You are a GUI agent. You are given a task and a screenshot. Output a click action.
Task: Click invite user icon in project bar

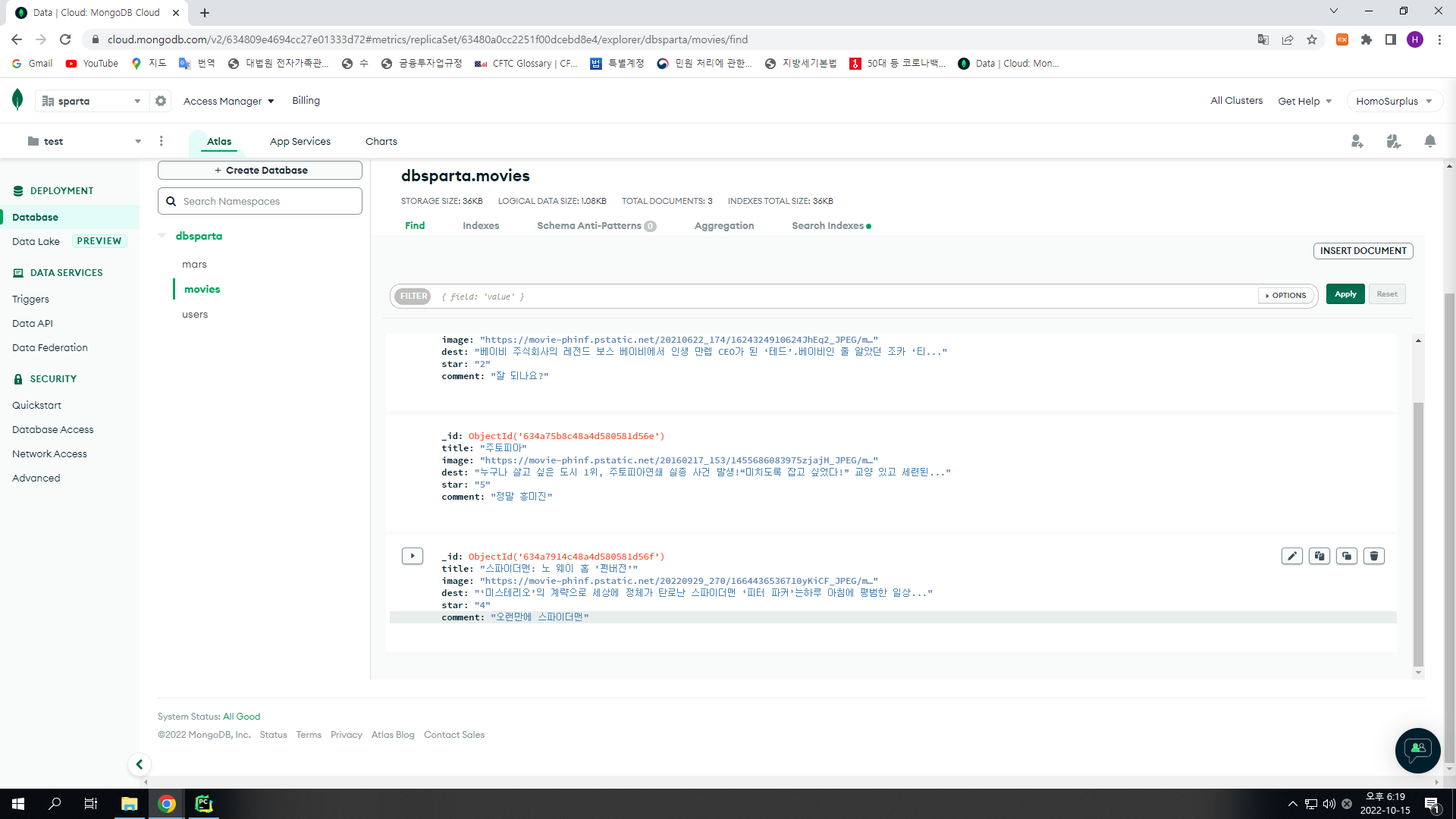[x=1357, y=141]
